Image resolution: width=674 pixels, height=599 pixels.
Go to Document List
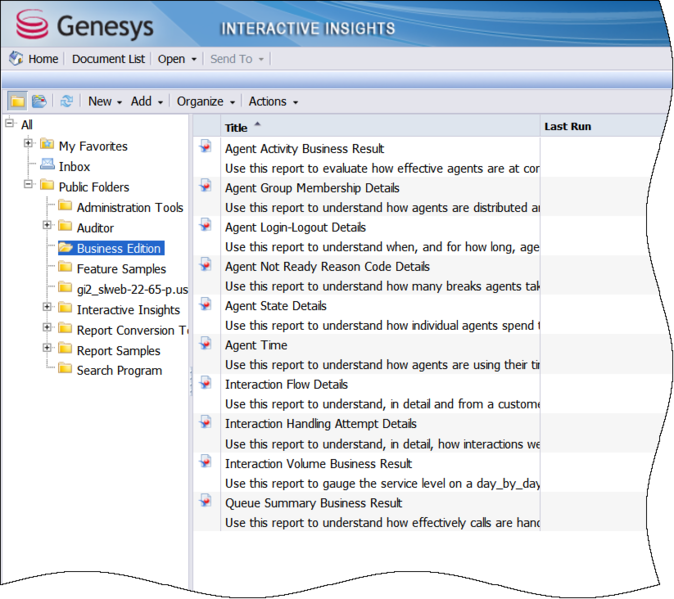coord(108,59)
